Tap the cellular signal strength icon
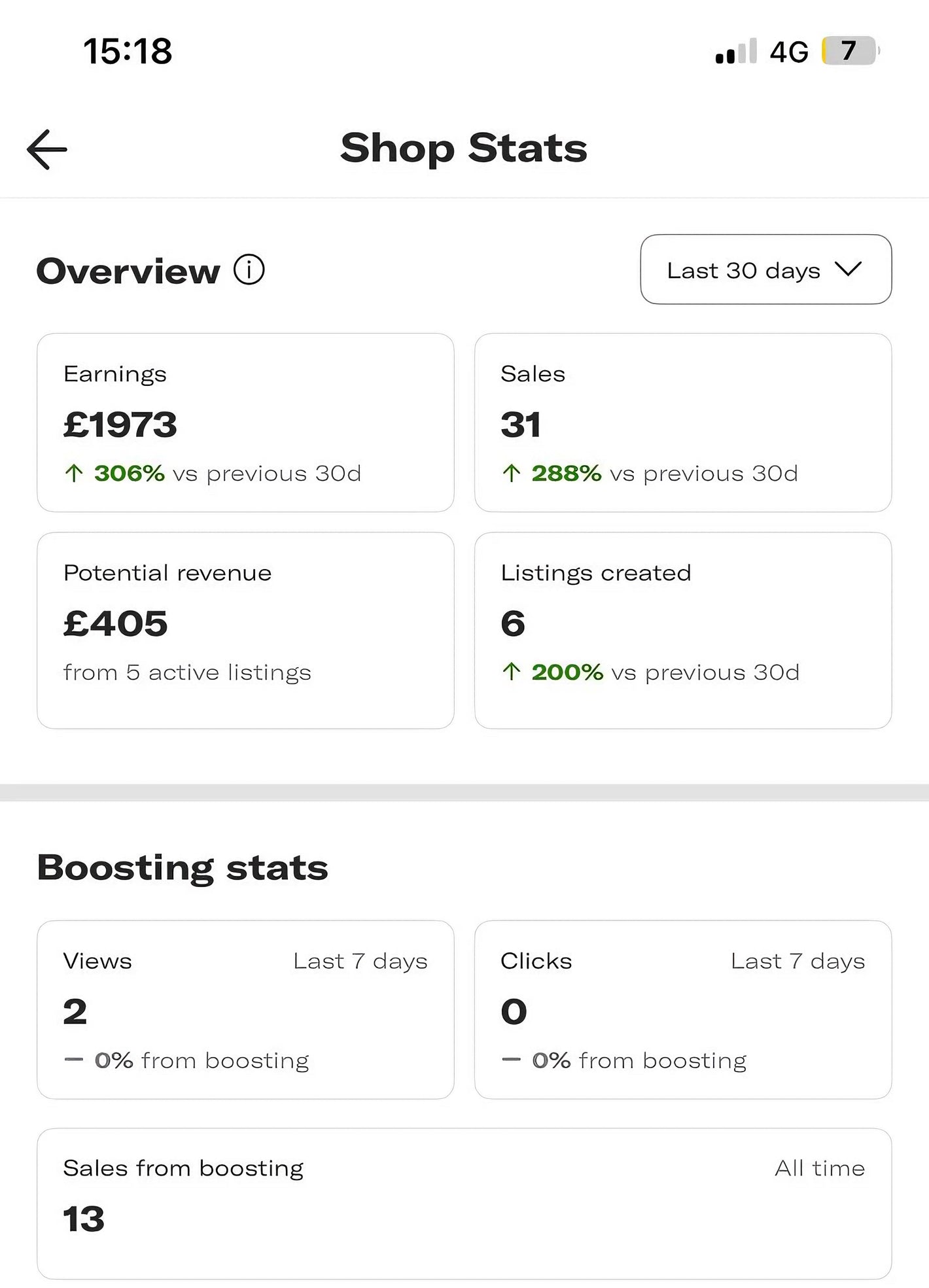This screenshot has height=1288, width=929. pyautogui.click(x=736, y=52)
